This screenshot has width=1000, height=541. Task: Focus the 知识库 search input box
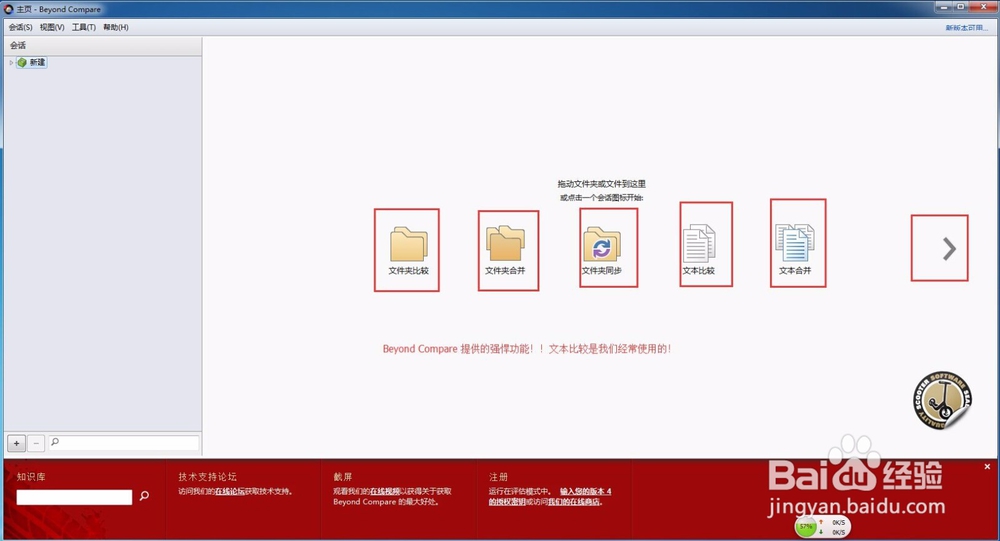74,497
